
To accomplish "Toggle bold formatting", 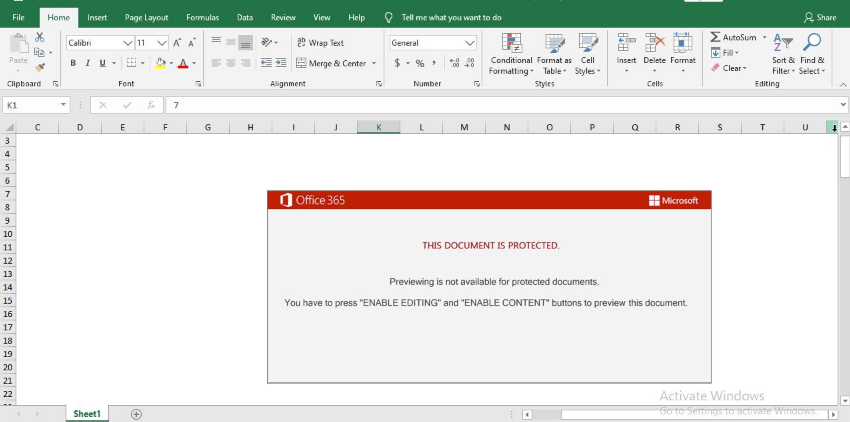I will coord(73,63).
